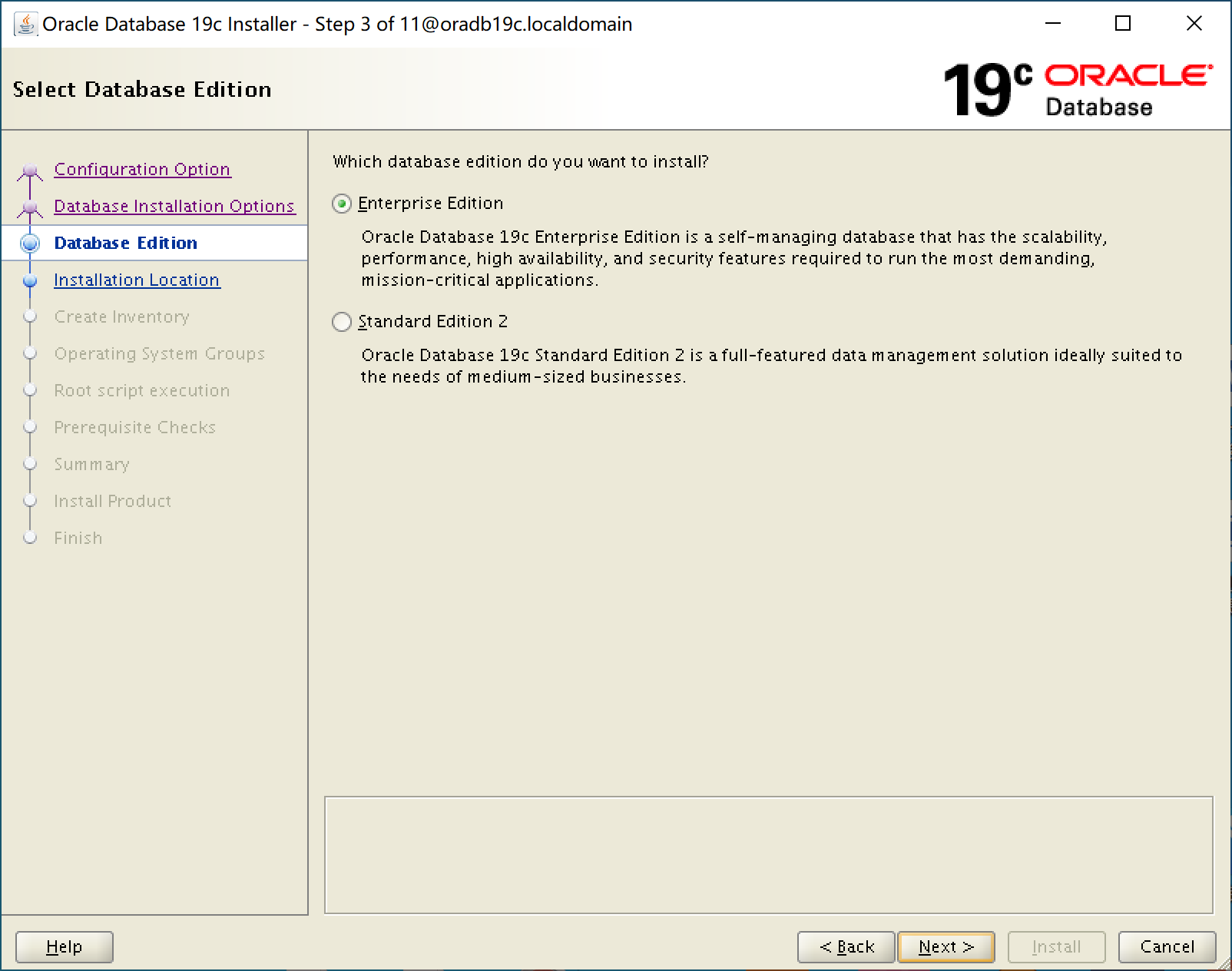
Task: Click the Summary step label
Action: click(91, 464)
